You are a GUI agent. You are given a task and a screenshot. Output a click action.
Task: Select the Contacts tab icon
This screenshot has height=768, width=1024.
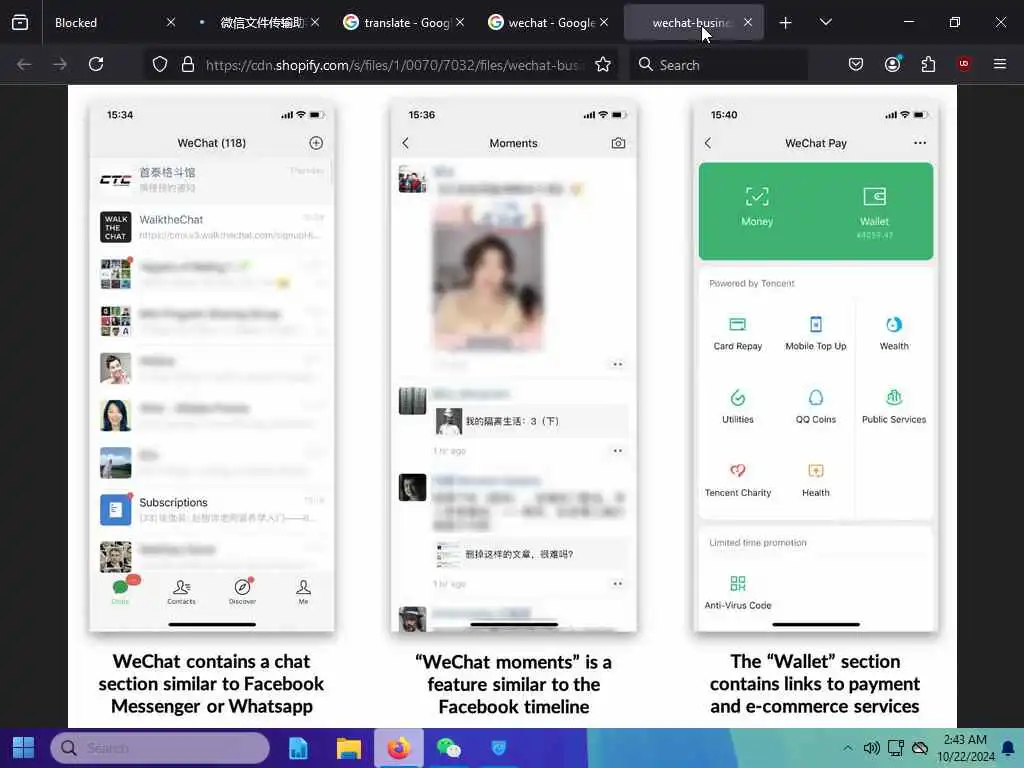tap(182, 591)
